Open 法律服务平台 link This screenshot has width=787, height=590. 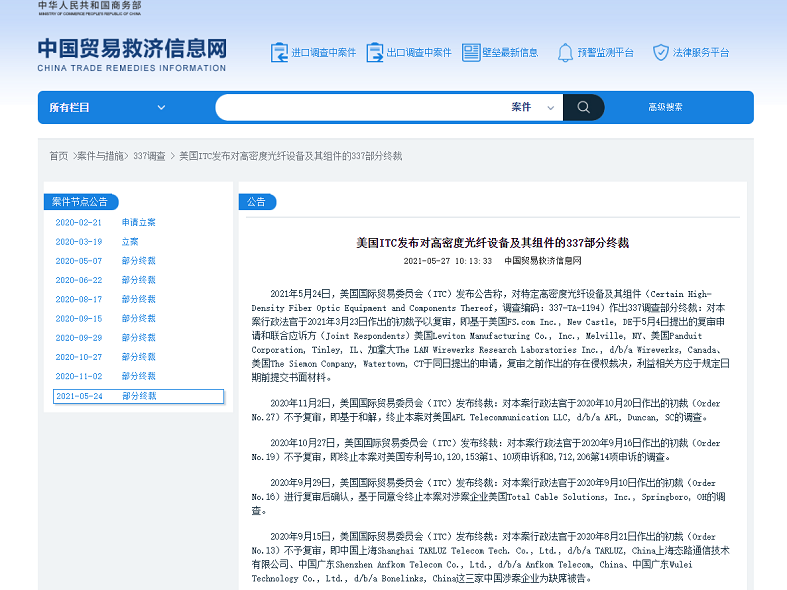point(701,53)
